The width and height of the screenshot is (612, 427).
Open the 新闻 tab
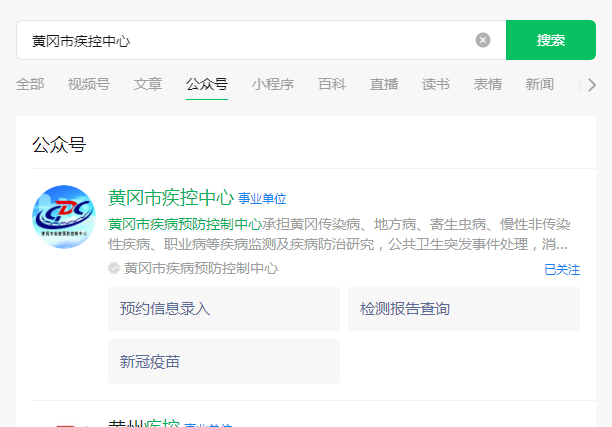coord(539,84)
